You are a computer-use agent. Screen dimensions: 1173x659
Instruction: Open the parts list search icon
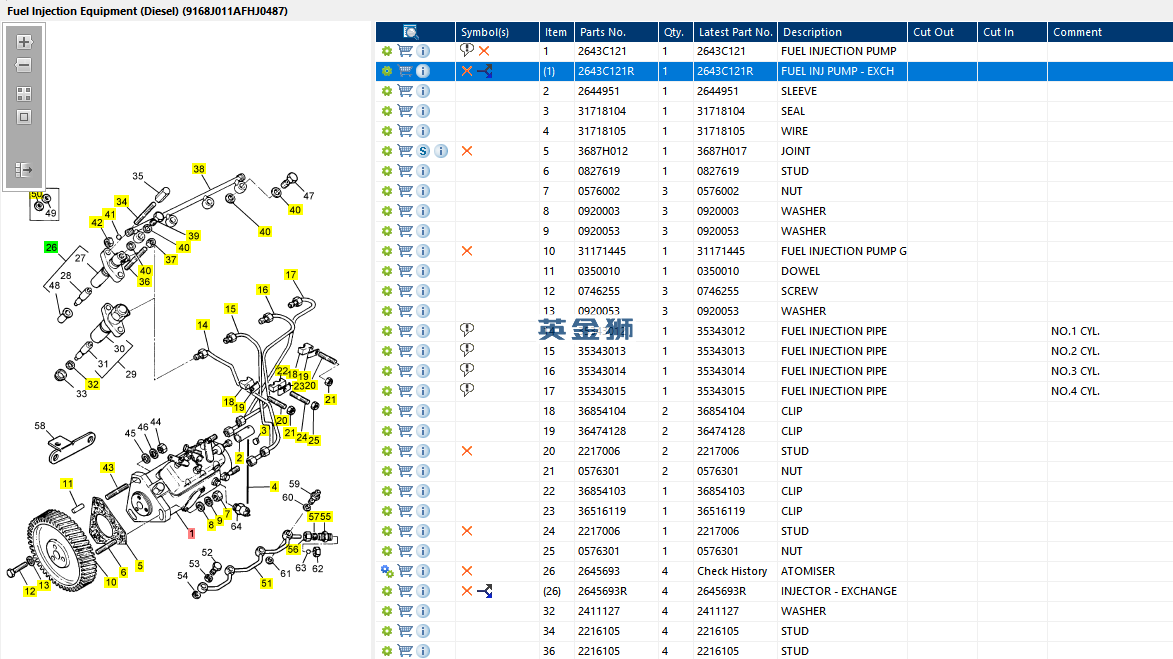(411, 32)
